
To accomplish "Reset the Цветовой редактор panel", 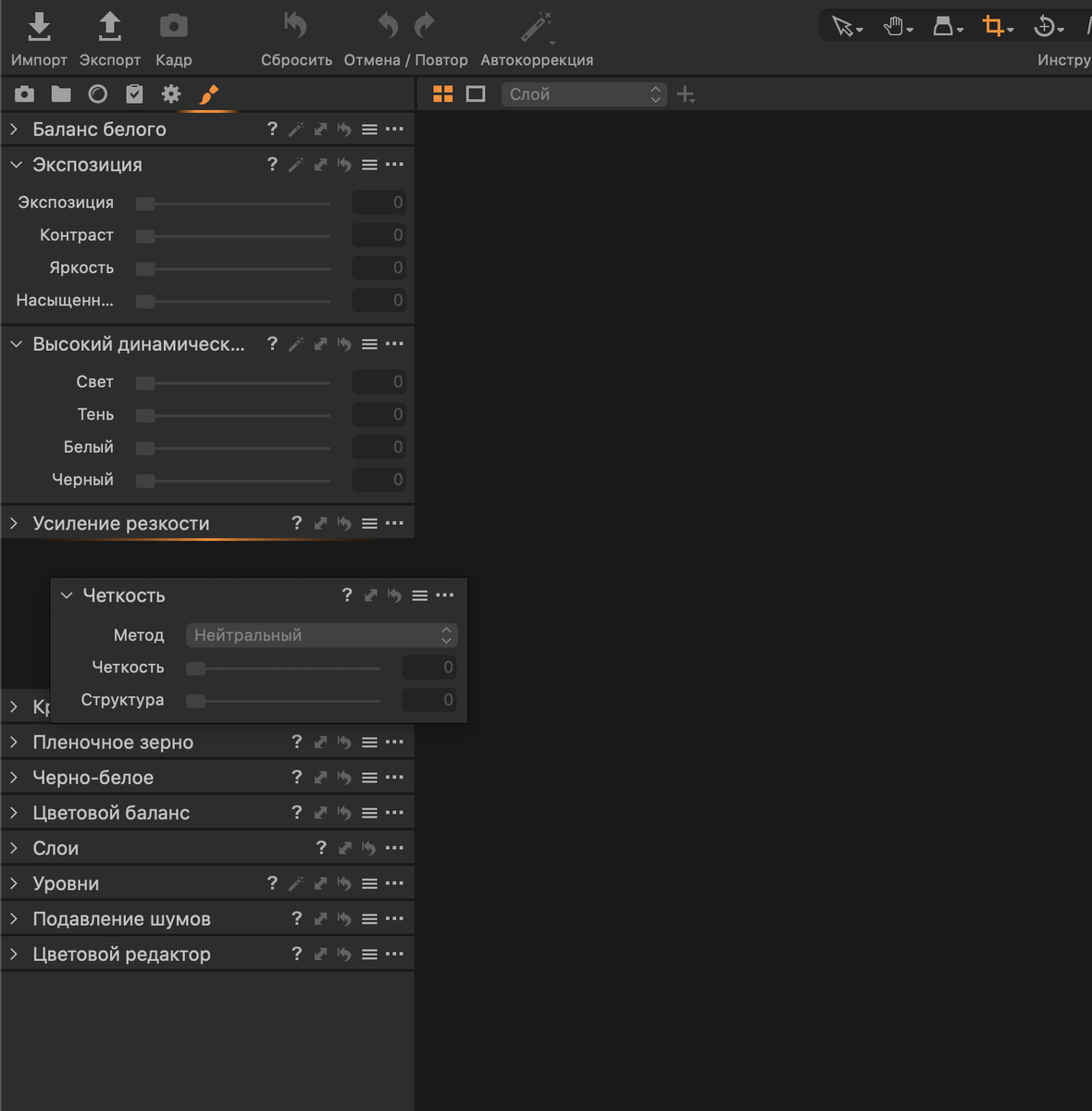I will coord(344,954).
